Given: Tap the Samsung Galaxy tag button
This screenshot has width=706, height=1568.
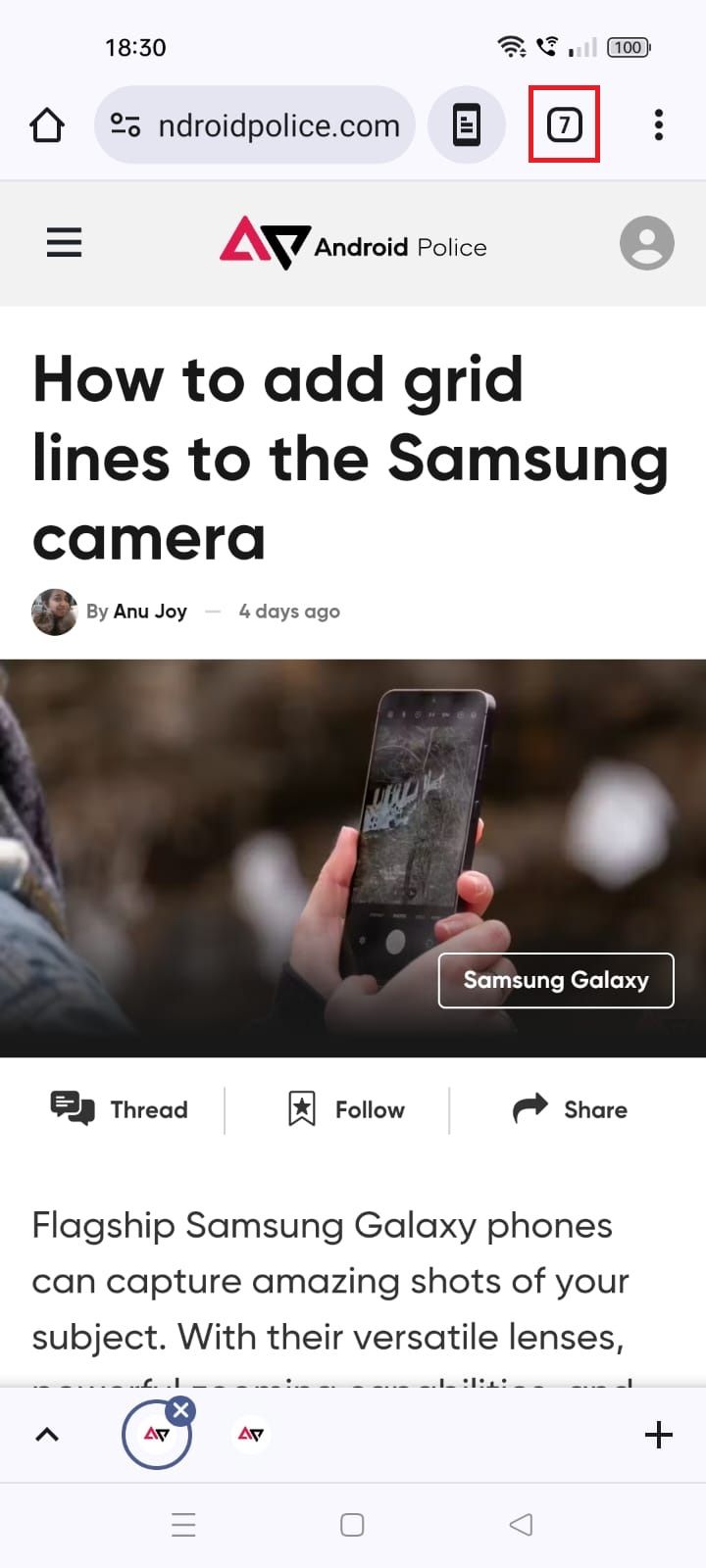Looking at the screenshot, I should click(556, 980).
